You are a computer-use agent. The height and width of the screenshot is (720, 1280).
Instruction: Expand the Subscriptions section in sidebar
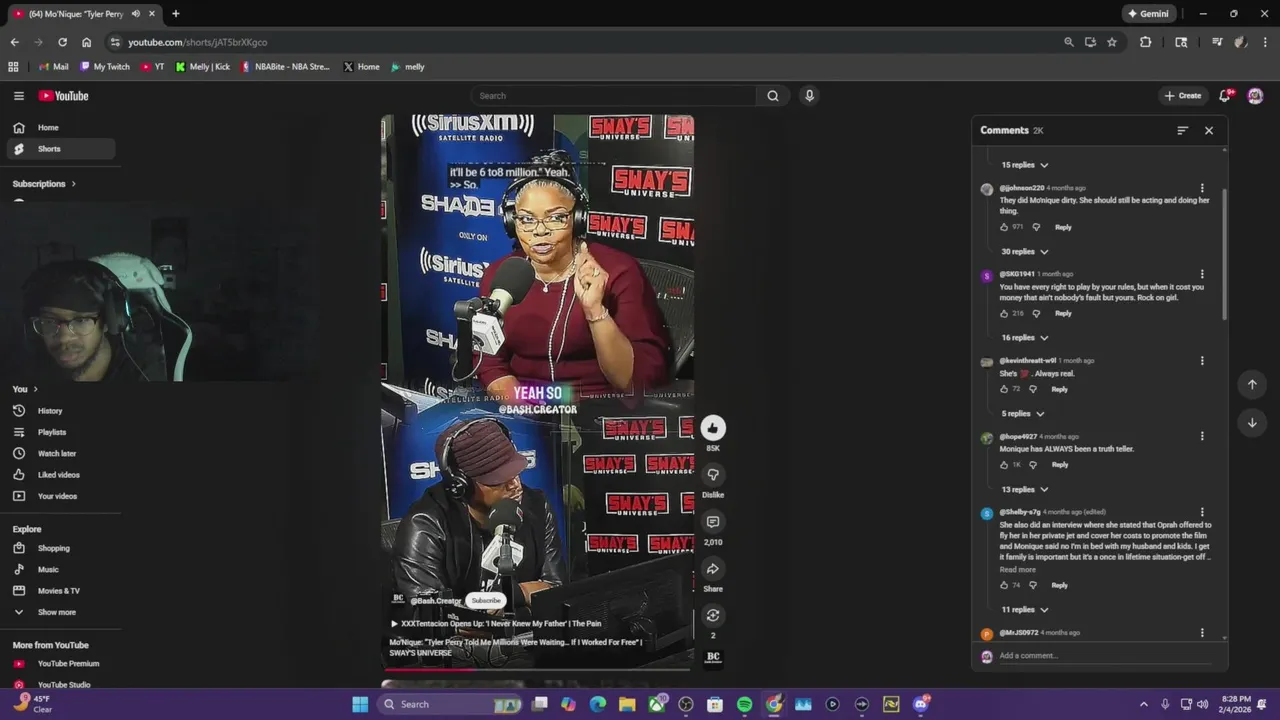(x=44, y=184)
